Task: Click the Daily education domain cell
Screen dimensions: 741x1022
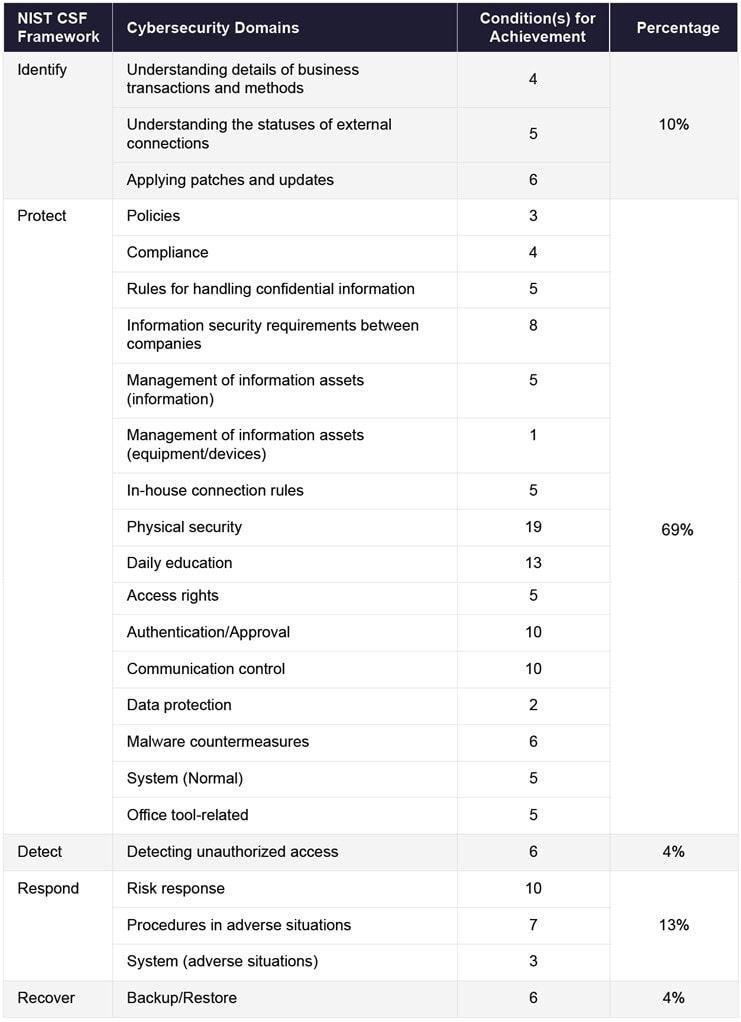Action: tap(179, 563)
